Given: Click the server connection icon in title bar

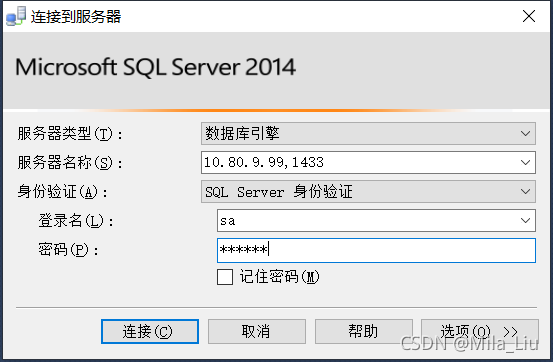Looking at the screenshot, I should pos(16,16).
